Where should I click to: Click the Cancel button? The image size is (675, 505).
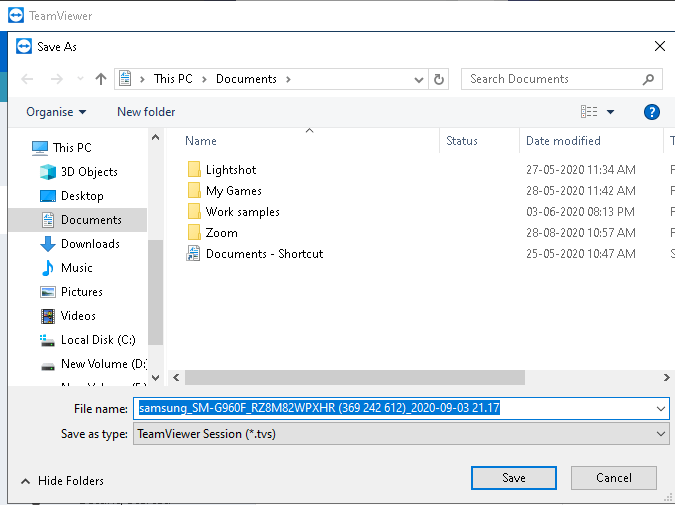pyautogui.click(x=614, y=478)
